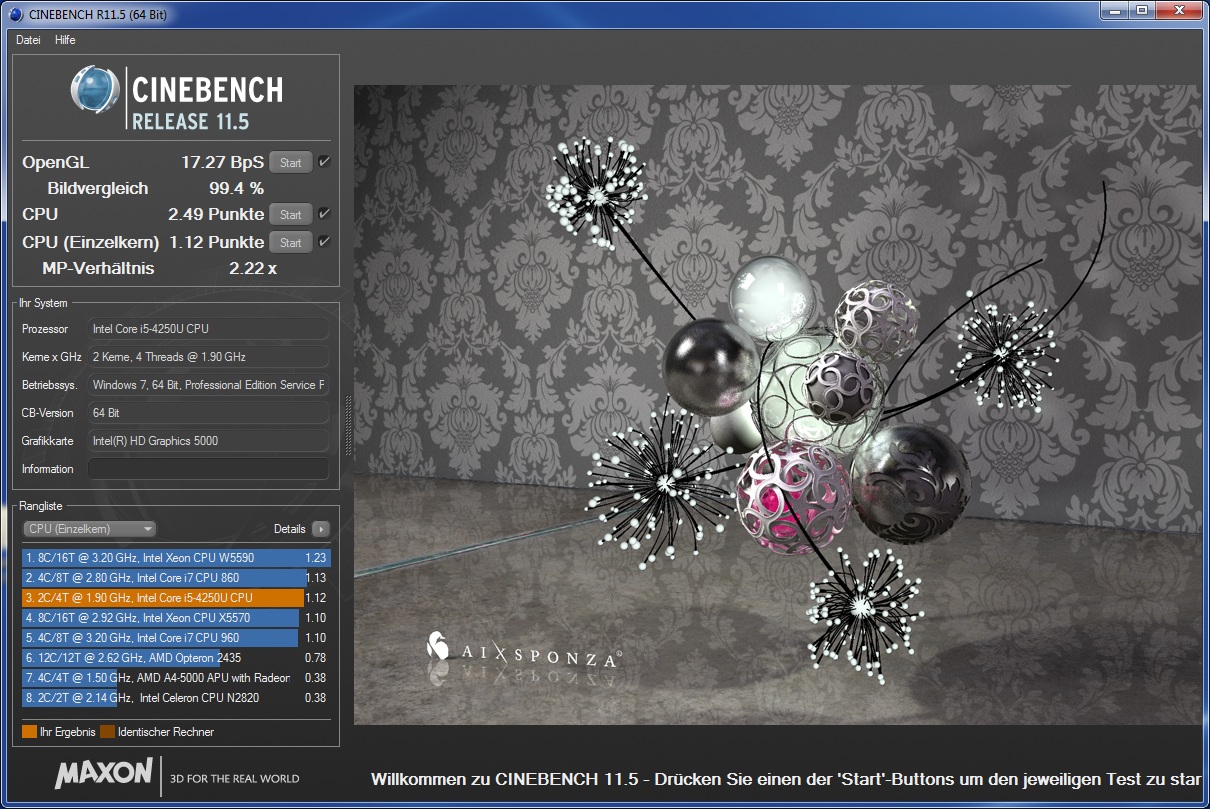Open the Hilfe menu
The height and width of the screenshot is (809, 1210).
(x=65, y=40)
